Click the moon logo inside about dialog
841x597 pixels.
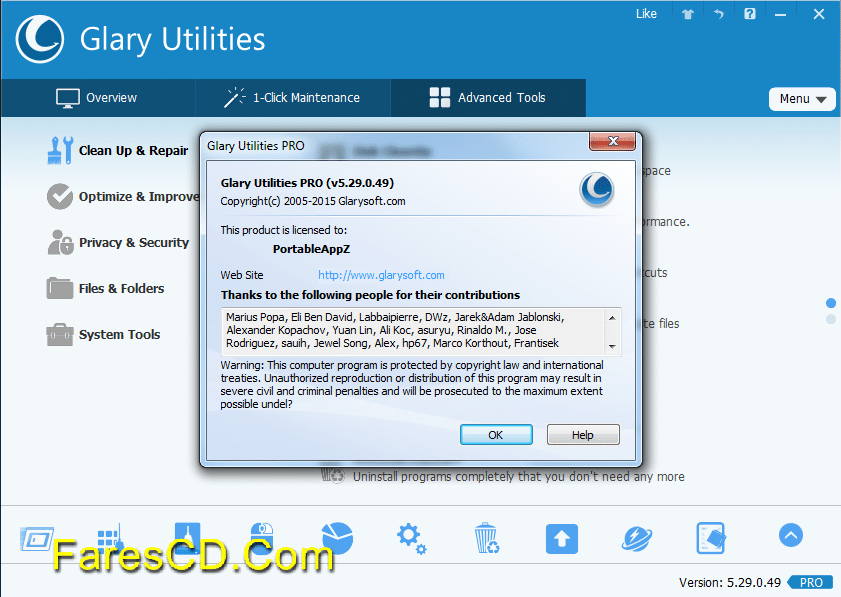(597, 189)
